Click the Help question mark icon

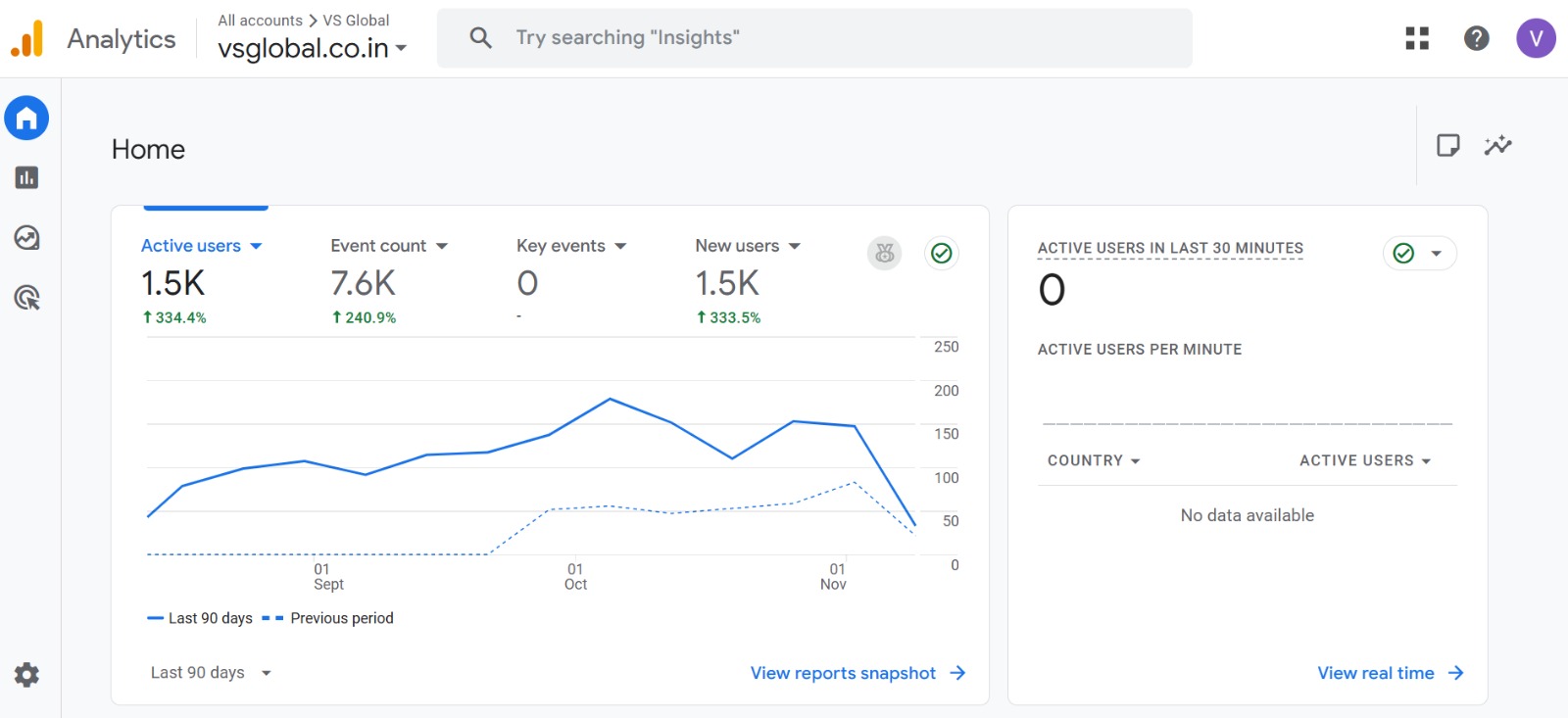coord(1476,38)
